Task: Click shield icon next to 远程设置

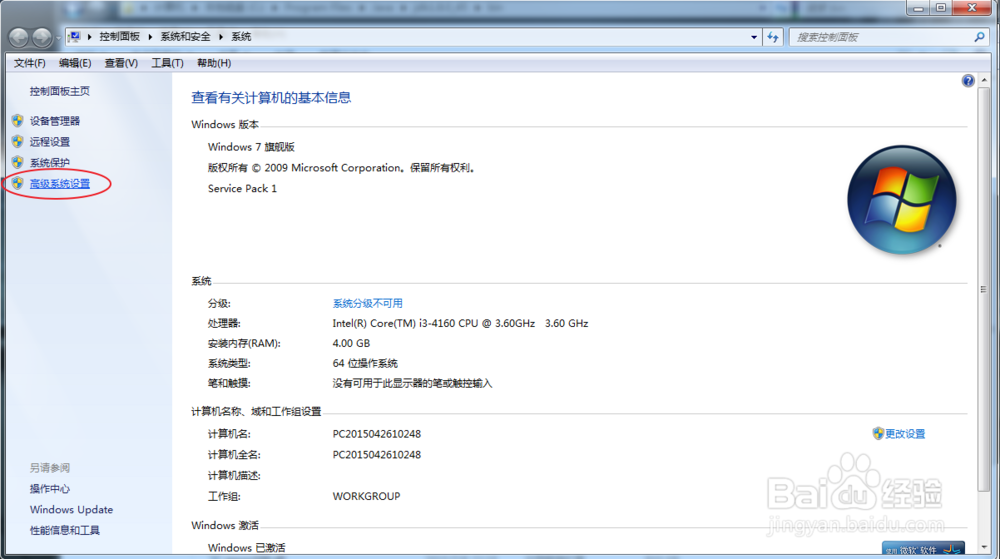Action: (x=18, y=142)
